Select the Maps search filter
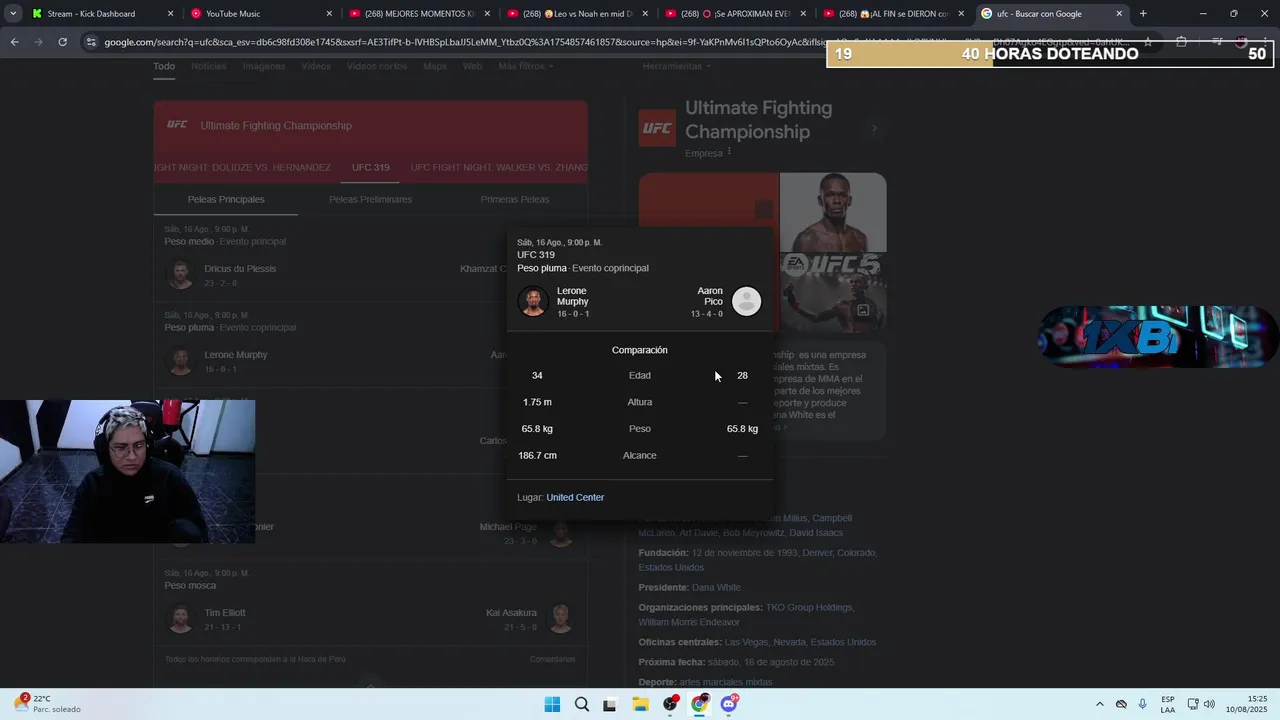Image resolution: width=1280 pixels, height=720 pixels. click(435, 66)
